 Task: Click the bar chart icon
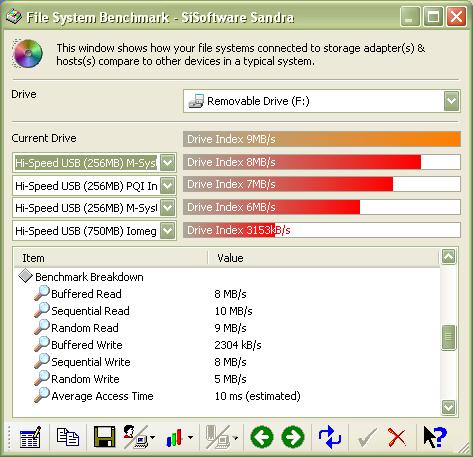(174, 437)
